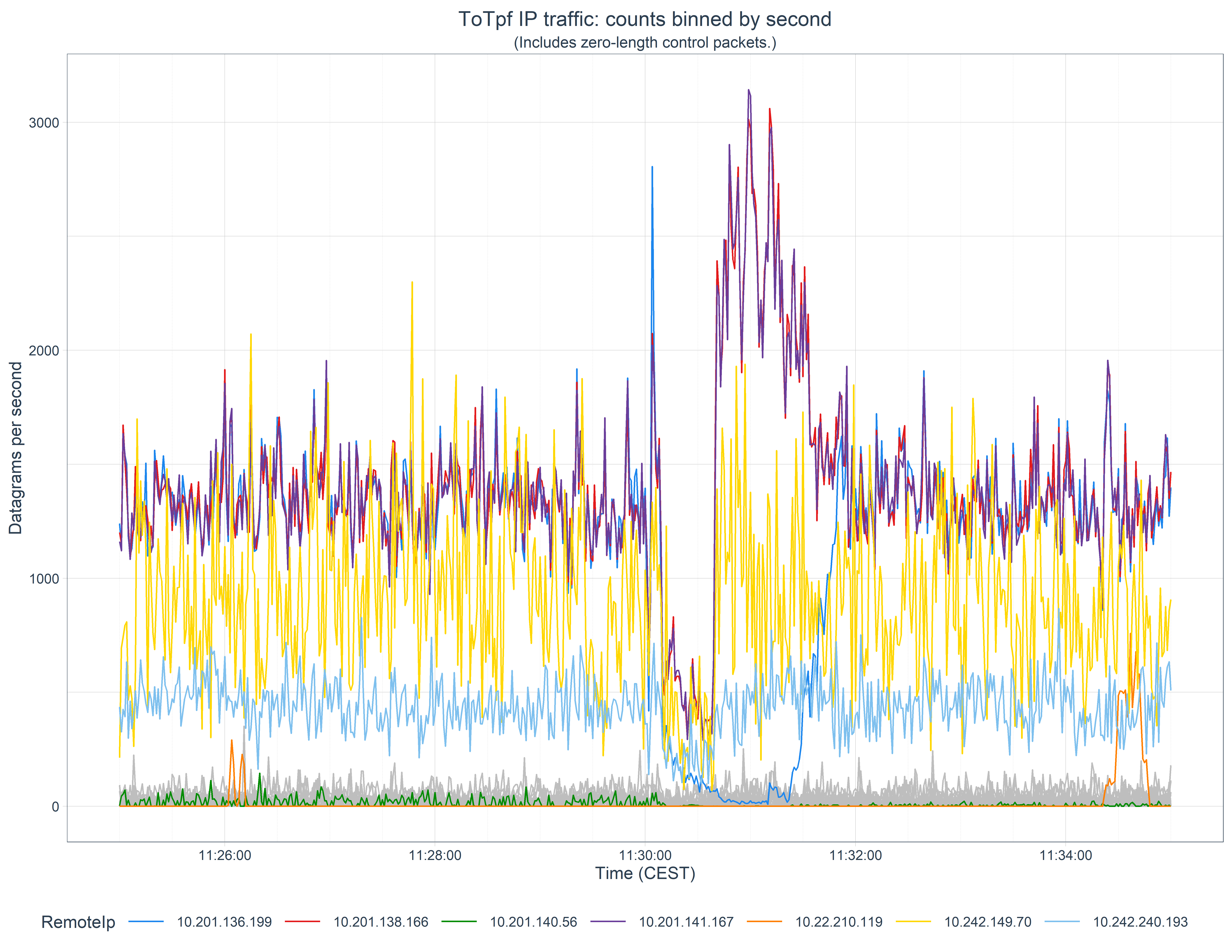This screenshot has height=952, width=1232.
Task: Click the red 10.201.138.166 legend line
Action: point(302,922)
